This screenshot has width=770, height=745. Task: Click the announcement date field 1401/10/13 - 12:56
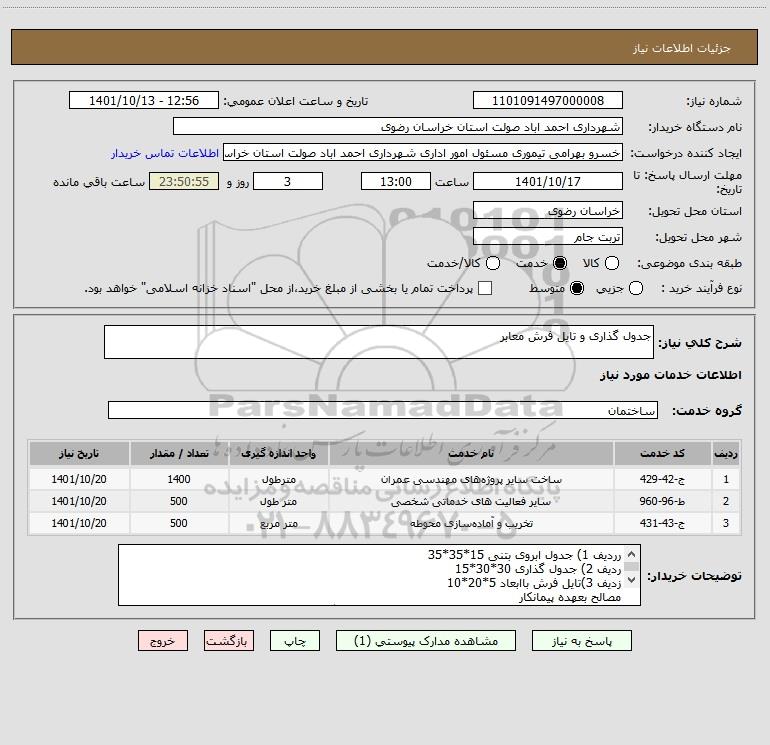(144, 101)
